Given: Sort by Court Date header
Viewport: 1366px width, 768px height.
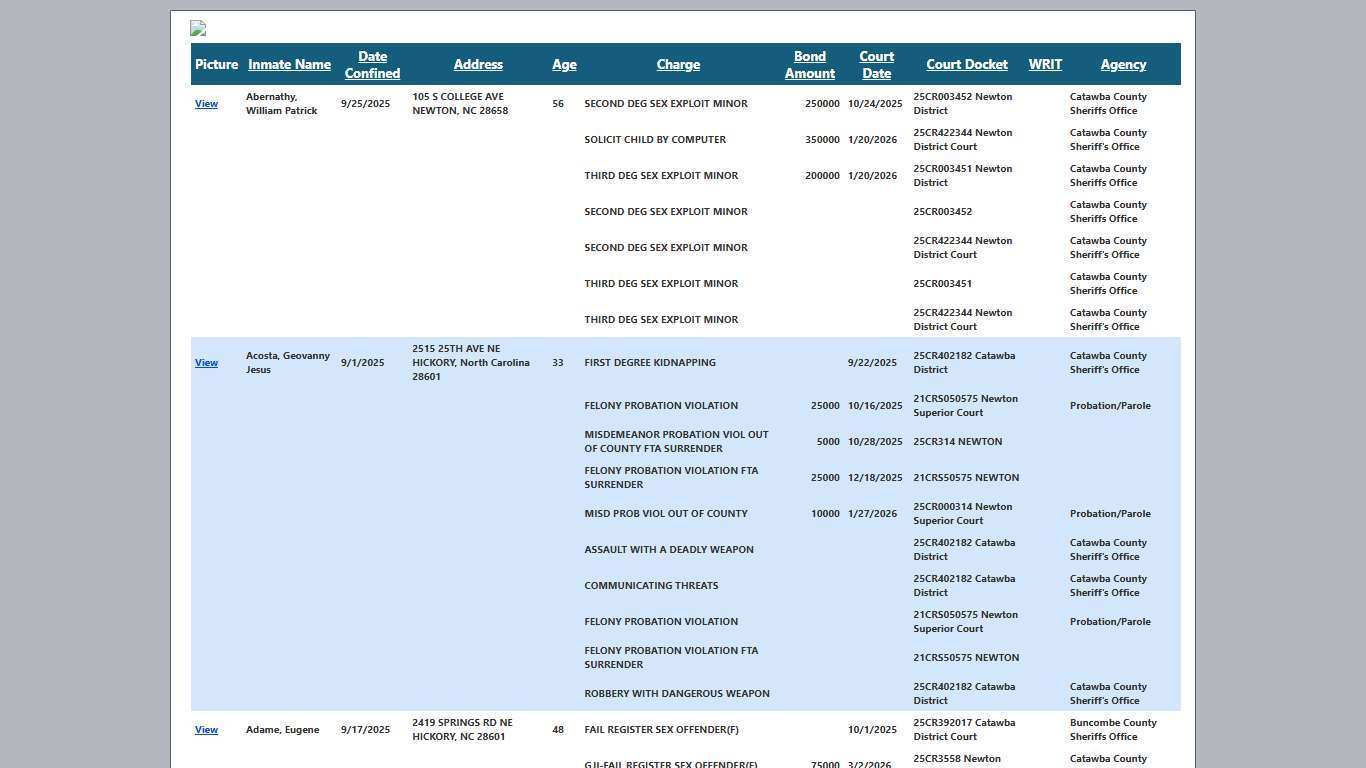Looking at the screenshot, I should [876, 65].
